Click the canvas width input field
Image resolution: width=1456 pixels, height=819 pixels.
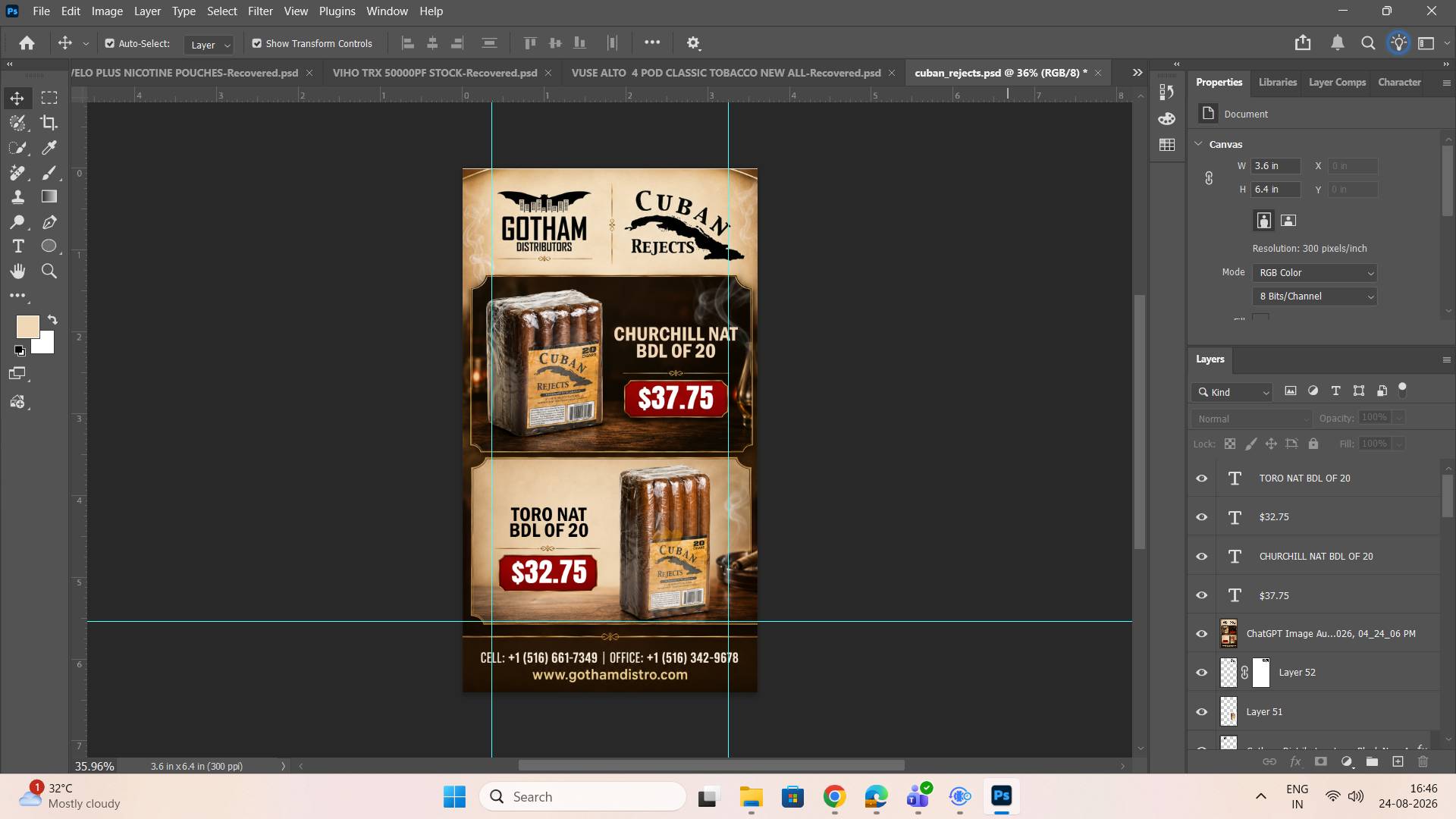1276,166
